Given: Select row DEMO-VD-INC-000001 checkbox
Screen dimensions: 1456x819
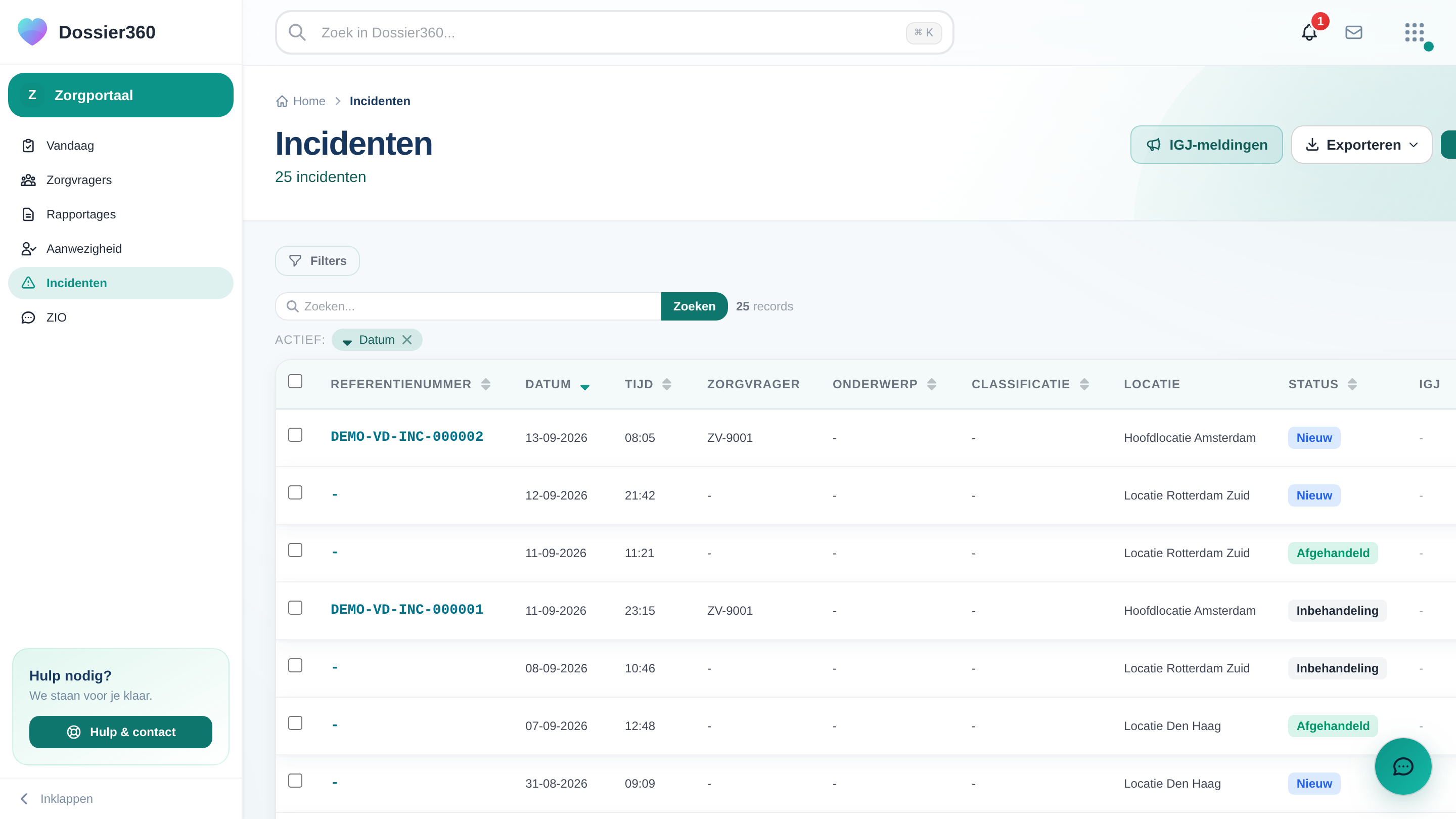Looking at the screenshot, I should point(295,608).
